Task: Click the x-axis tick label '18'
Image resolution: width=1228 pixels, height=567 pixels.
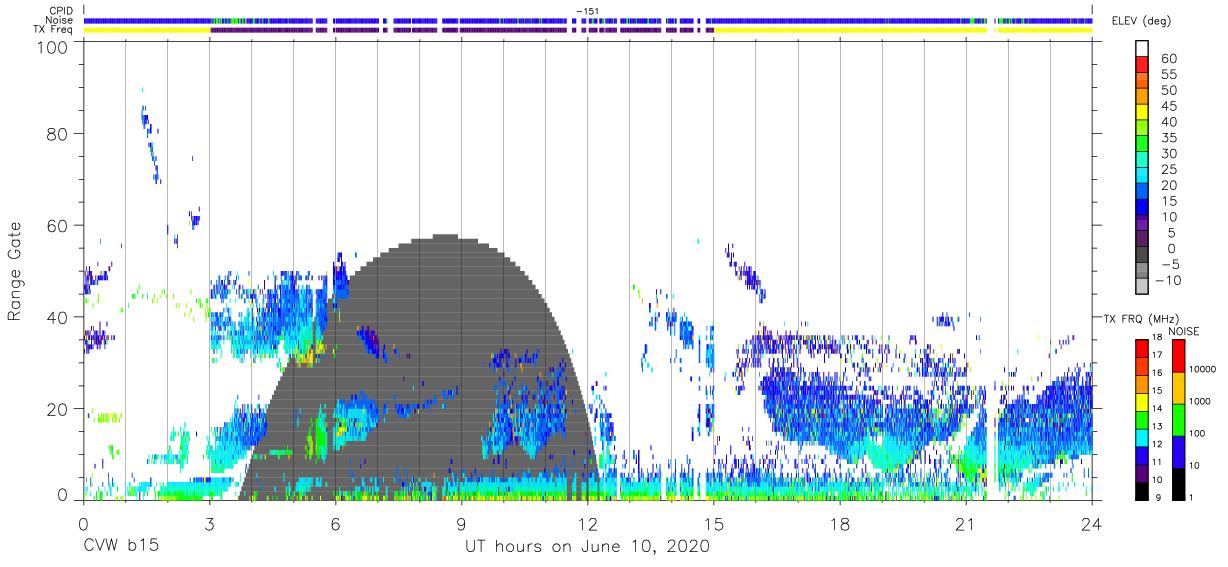Action: (840, 524)
